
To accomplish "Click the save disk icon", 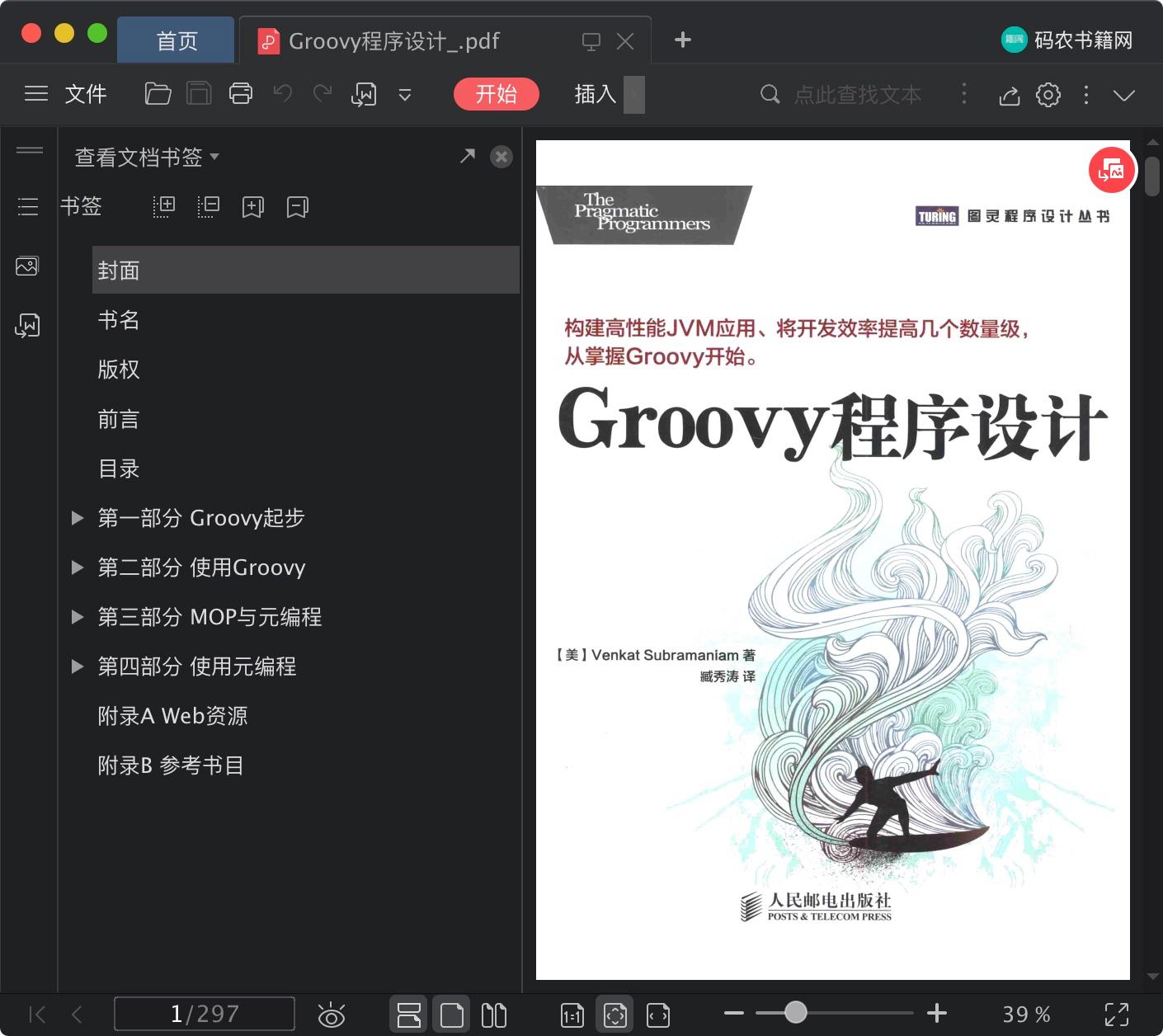I will (x=199, y=94).
